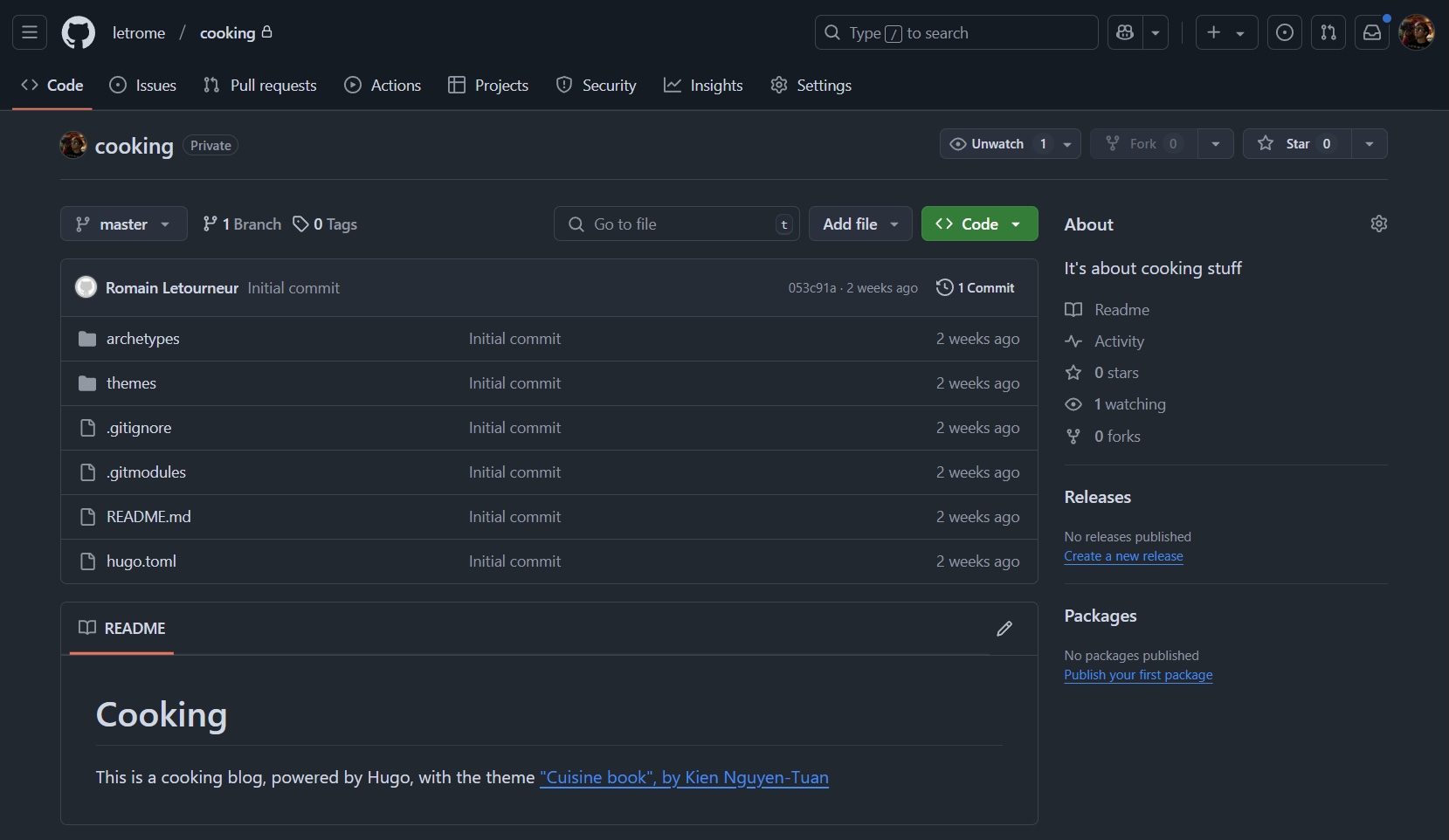Open your notifications inbox
Image resolution: width=1449 pixels, height=840 pixels.
tap(1371, 32)
